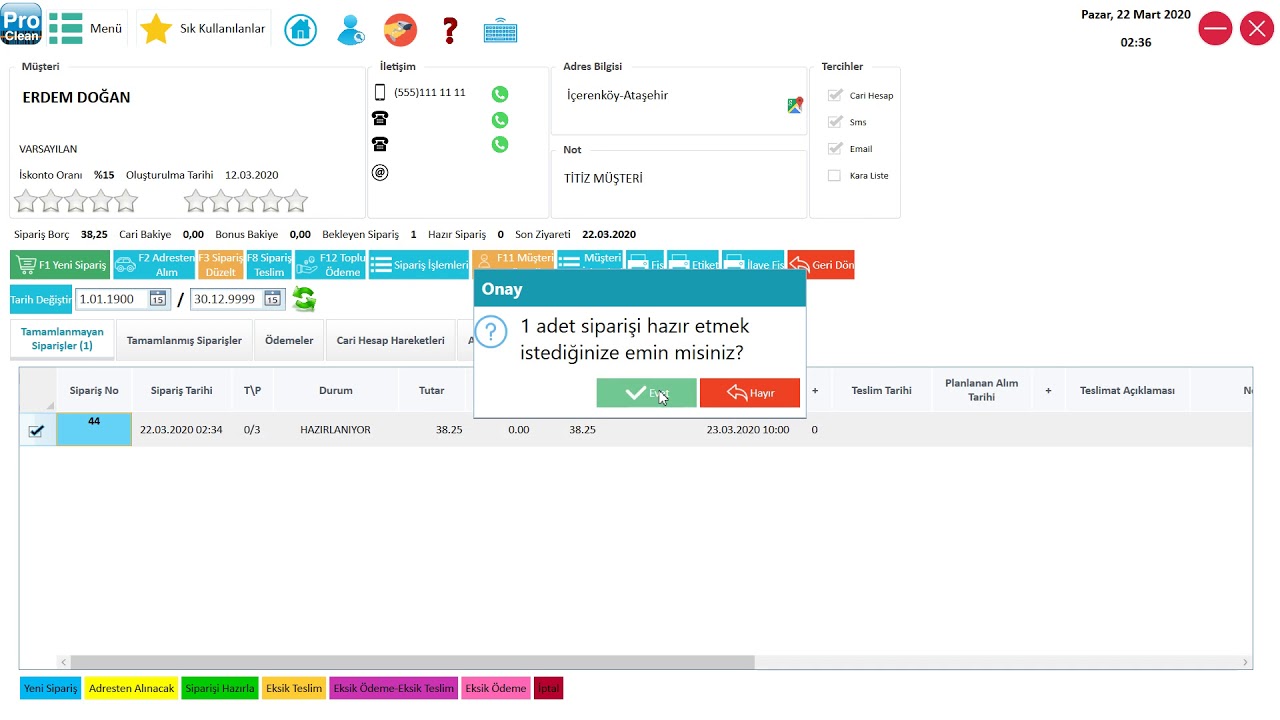Uncheck the order 44 row checkbox
Viewport: 1280px width, 720px height.
click(x=36, y=431)
